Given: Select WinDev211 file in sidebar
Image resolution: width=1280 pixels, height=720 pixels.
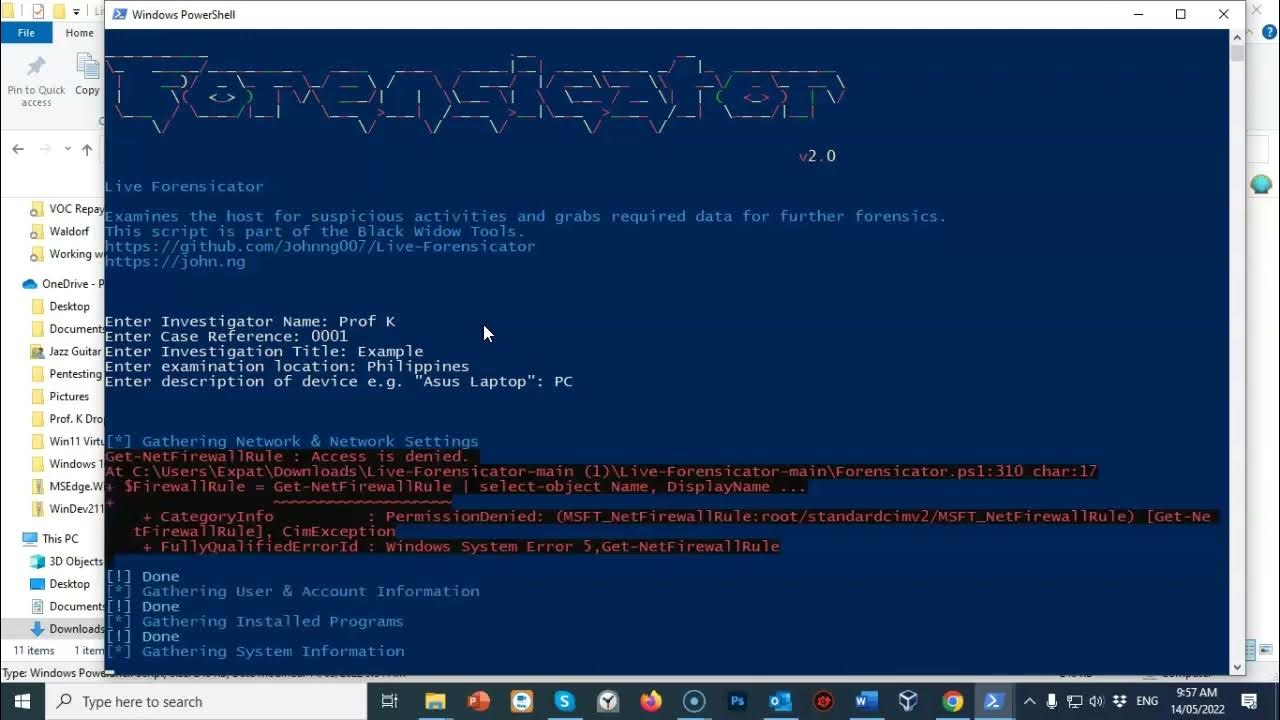Looking at the screenshot, I should [x=67, y=508].
